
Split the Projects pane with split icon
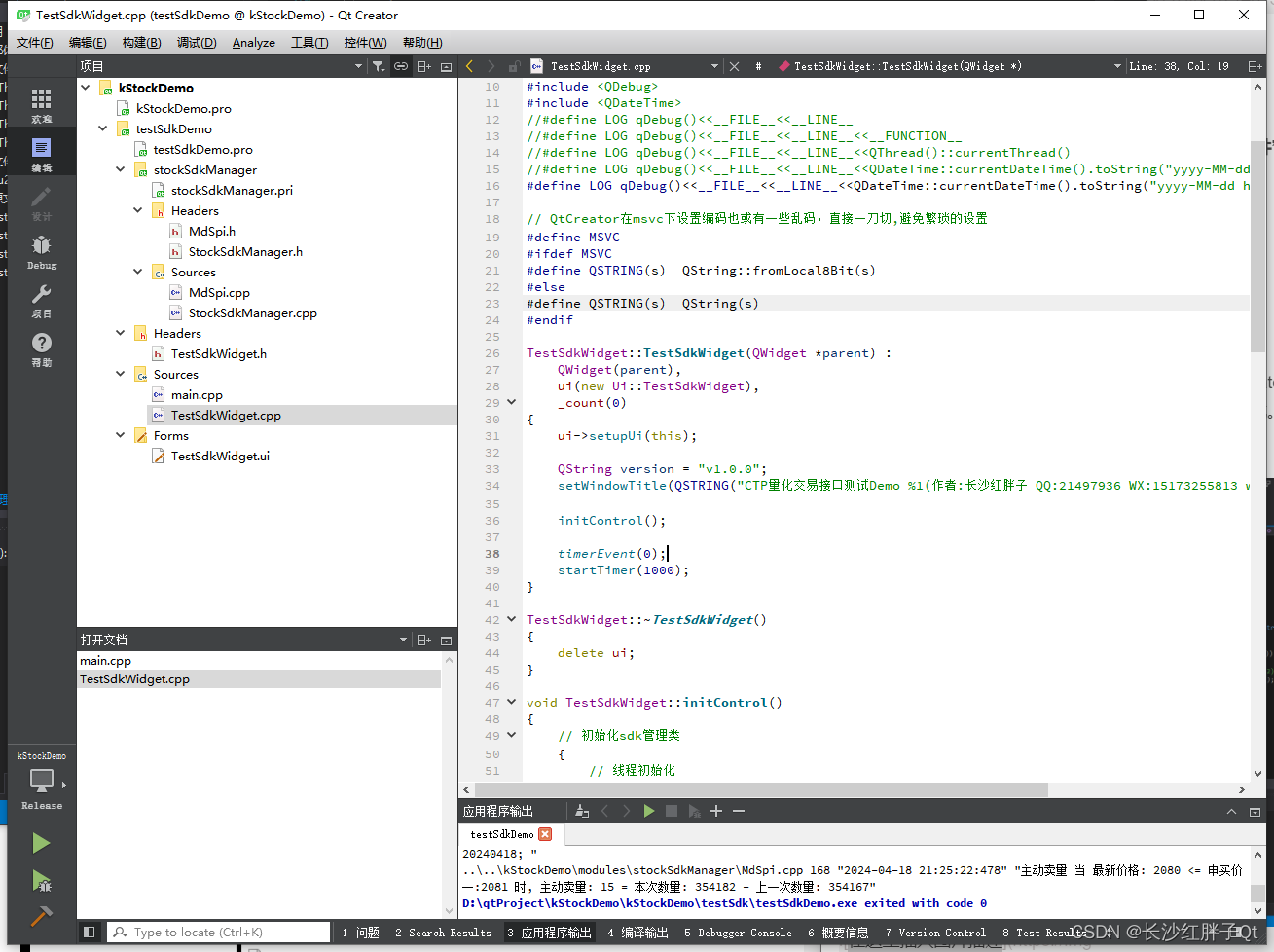(x=423, y=66)
